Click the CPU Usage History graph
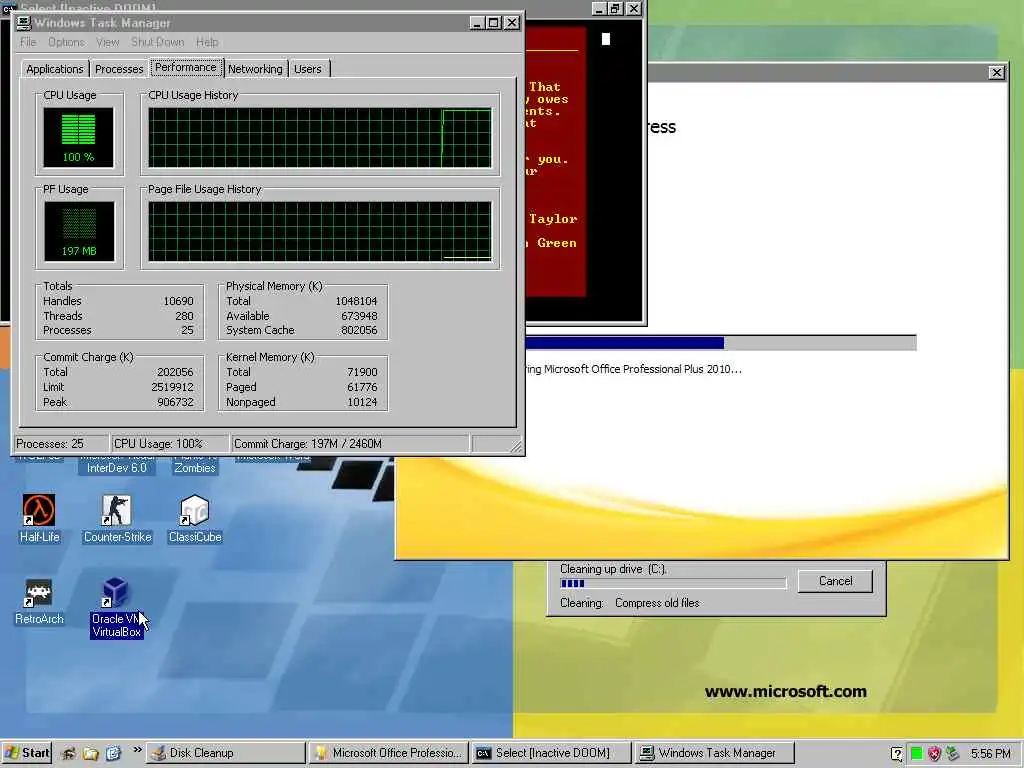This screenshot has height=768, width=1024. point(320,138)
